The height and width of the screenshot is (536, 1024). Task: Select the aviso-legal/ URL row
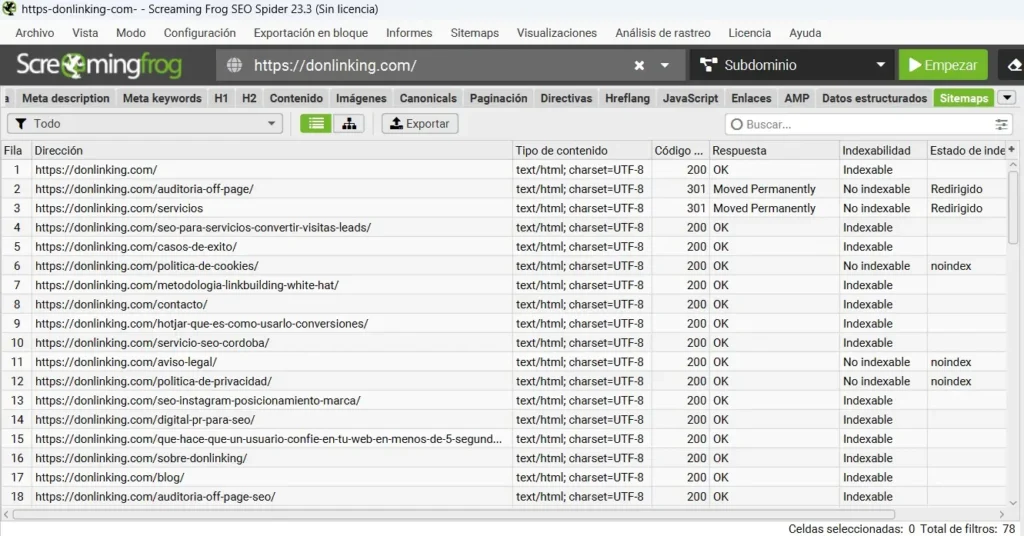coord(504,362)
